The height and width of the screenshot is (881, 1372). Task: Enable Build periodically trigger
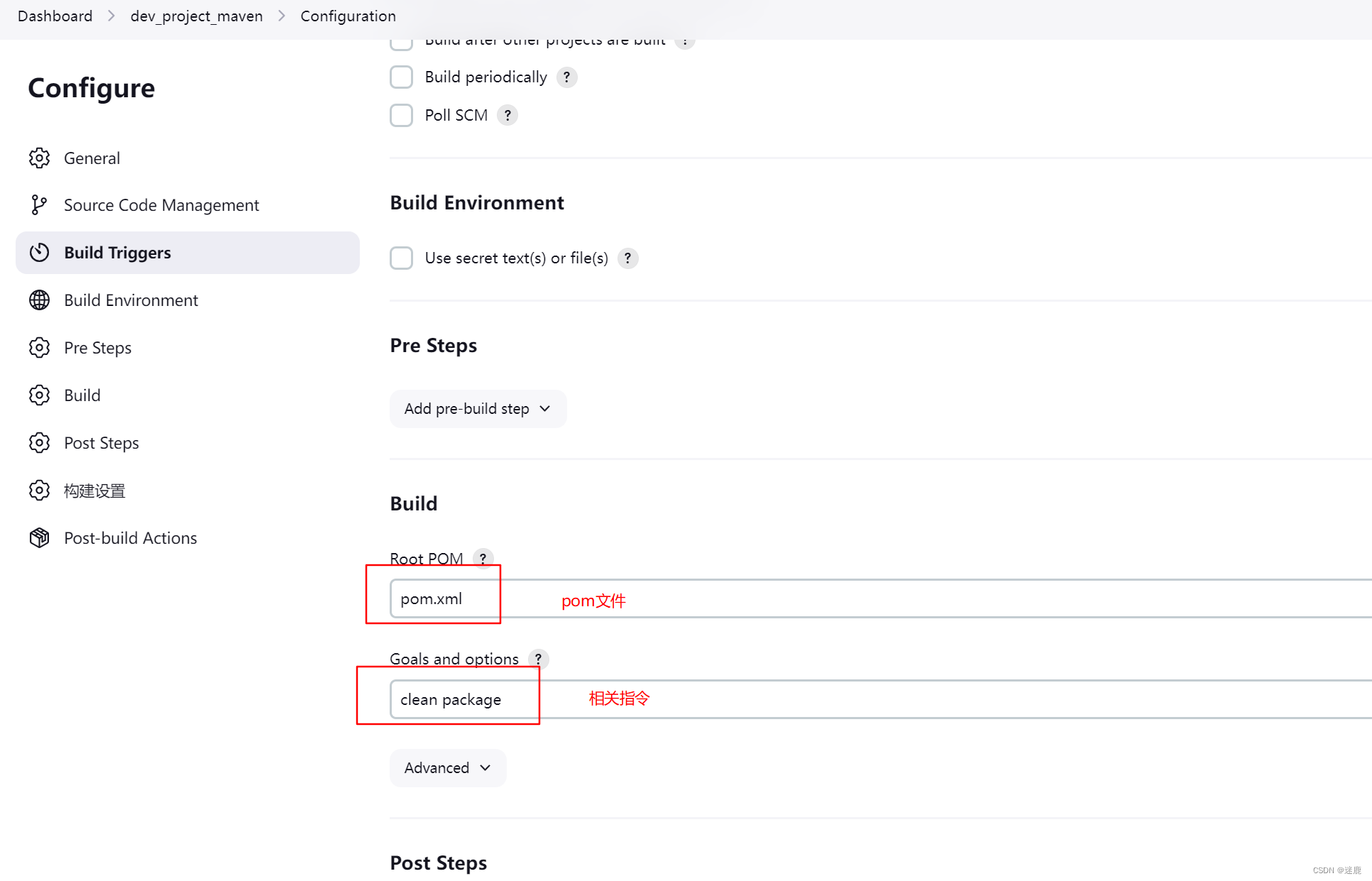400,77
